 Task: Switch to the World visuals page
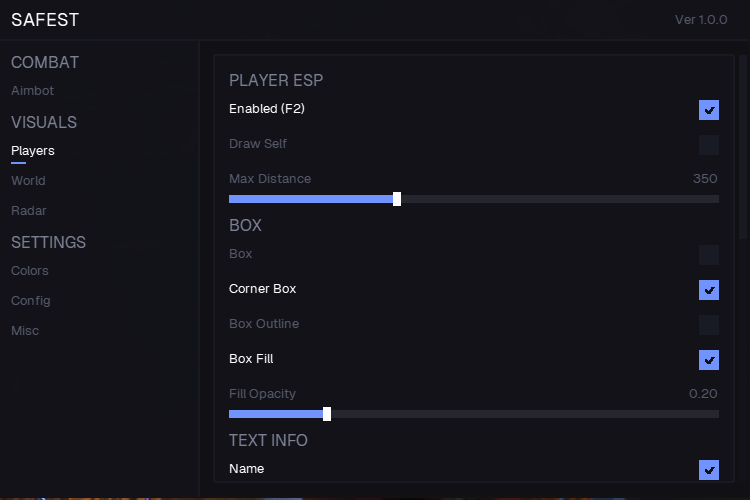pos(28,181)
